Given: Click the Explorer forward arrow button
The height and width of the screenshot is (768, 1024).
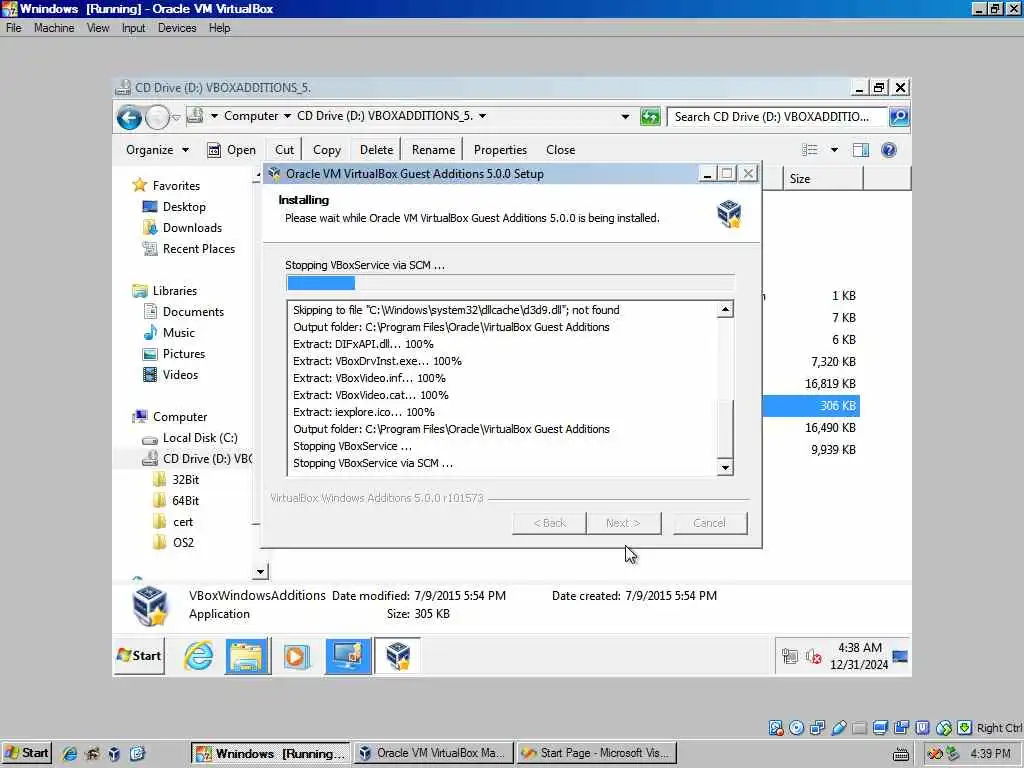Looking at the screenshot, I should (x=157, y=118).
